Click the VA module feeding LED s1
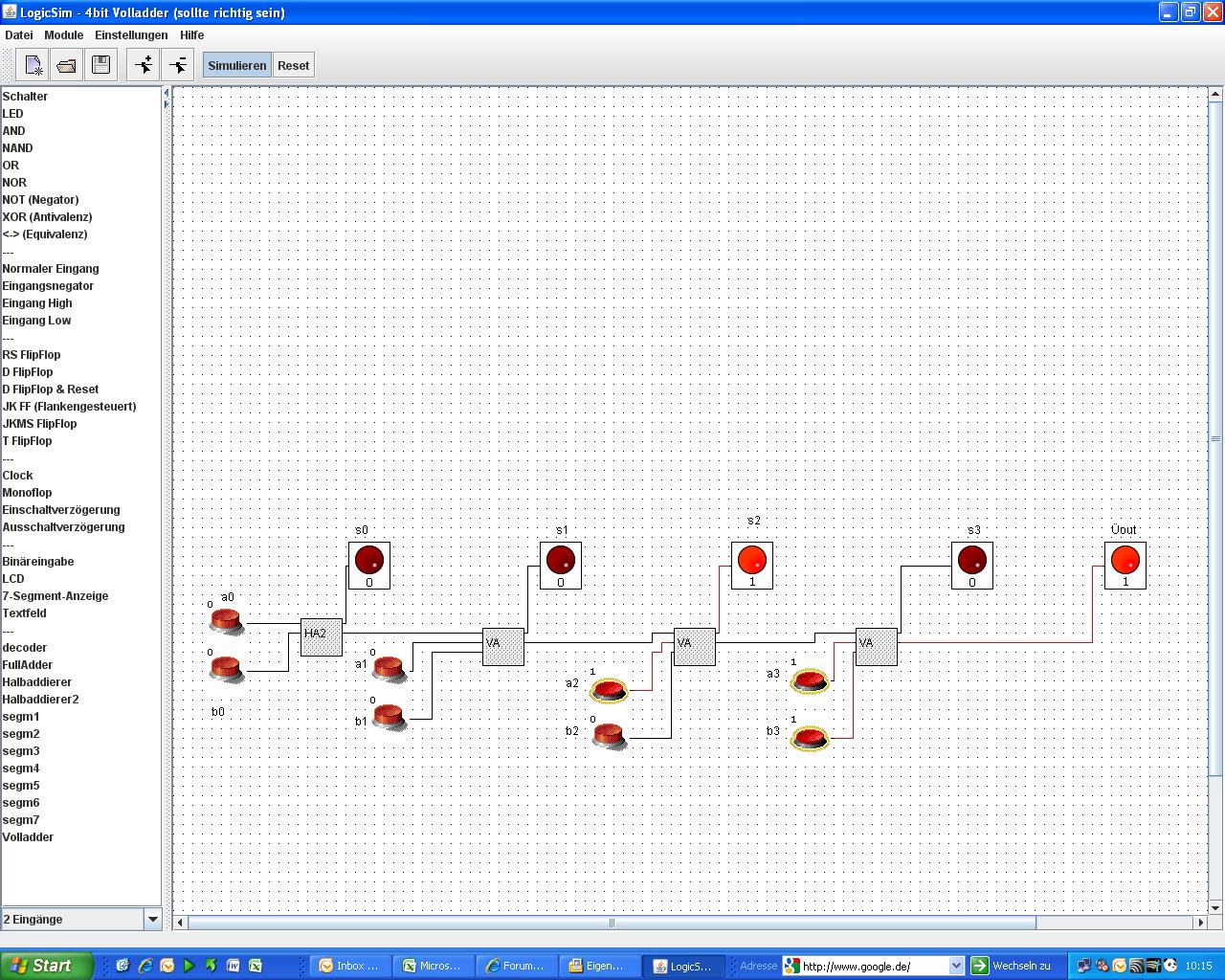1225x980 pixels. tap(503, 646)
